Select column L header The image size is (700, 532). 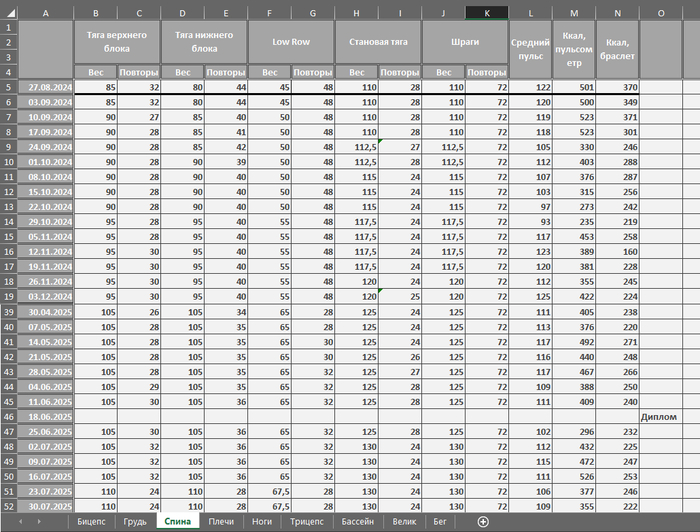coord(530,13)
